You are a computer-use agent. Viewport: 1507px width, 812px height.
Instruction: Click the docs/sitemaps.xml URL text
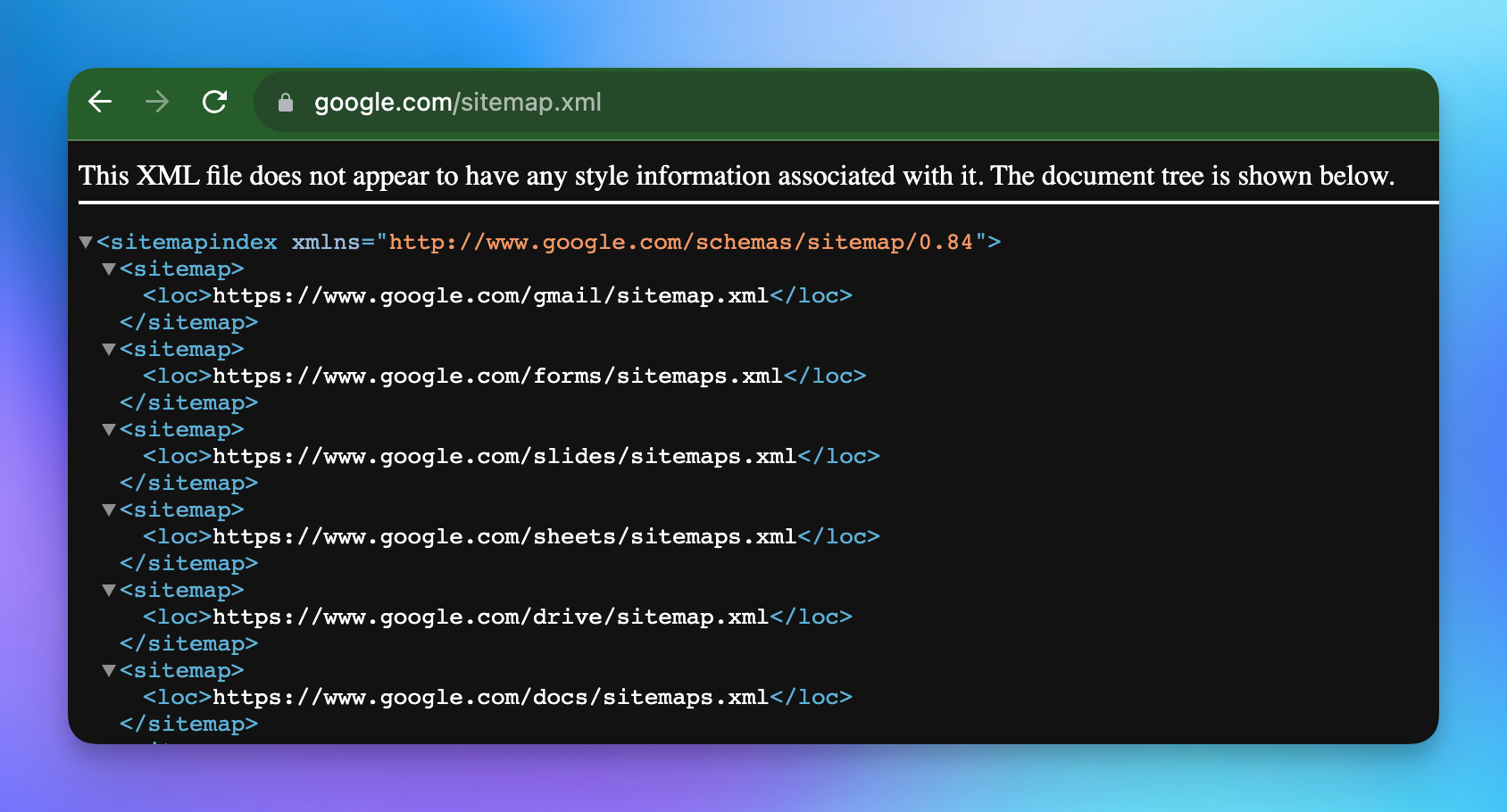point(491,698)
